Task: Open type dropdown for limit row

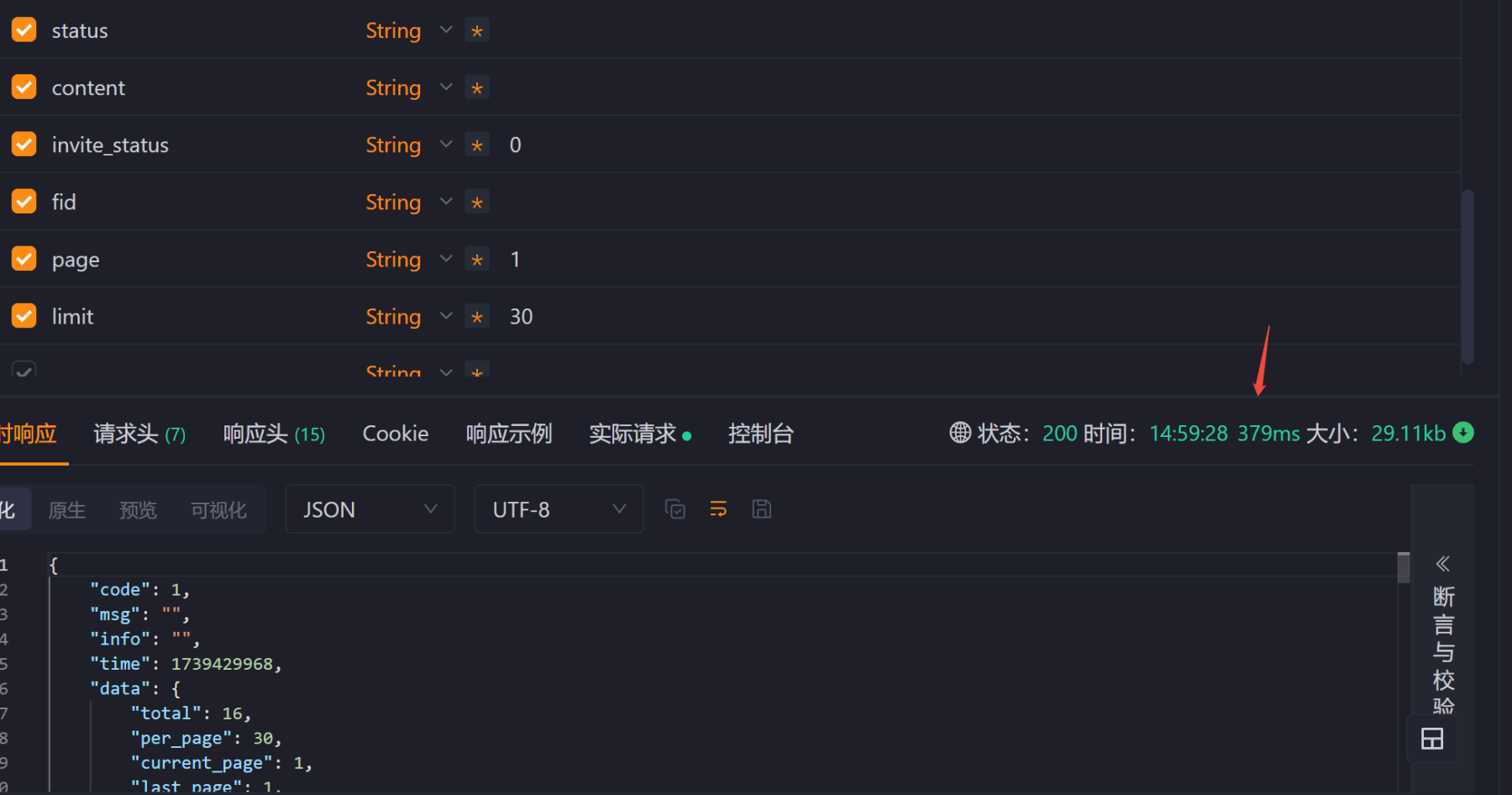Action: (x=409, y=316)
